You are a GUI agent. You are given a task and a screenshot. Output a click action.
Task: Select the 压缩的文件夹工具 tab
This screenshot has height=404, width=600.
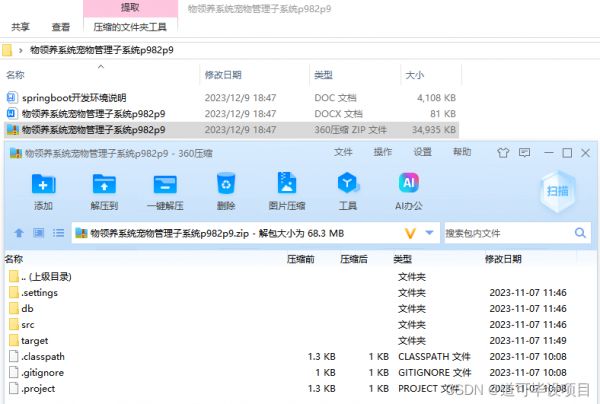130,27
